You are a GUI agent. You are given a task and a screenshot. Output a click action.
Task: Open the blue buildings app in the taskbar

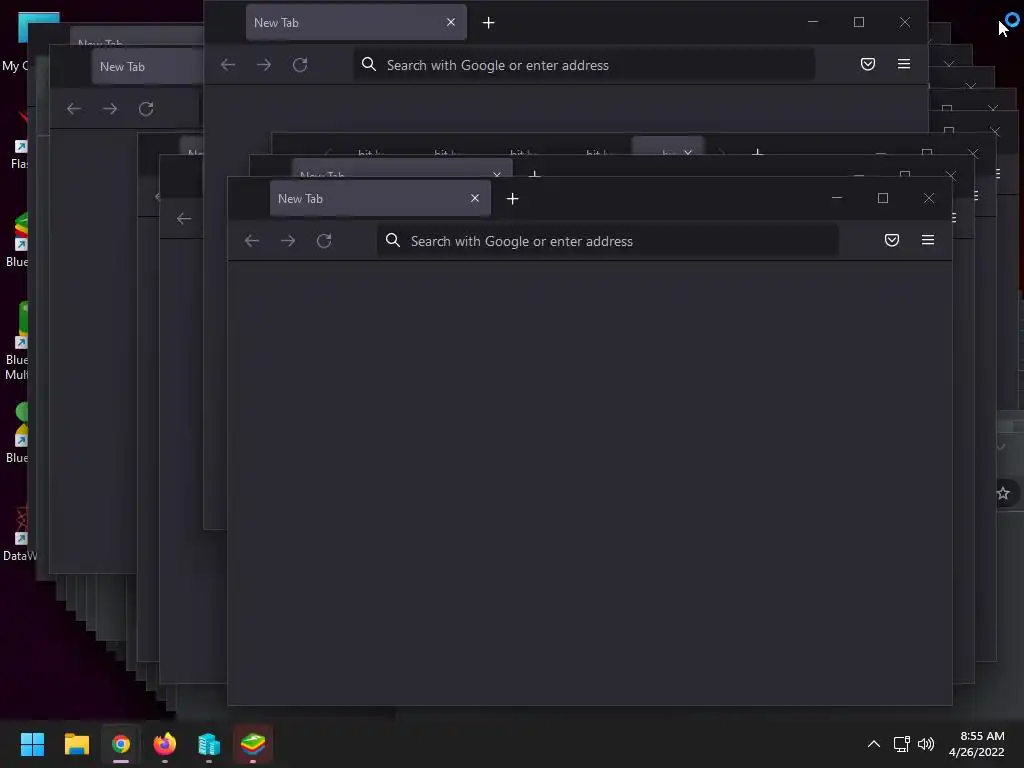(209, 744)
